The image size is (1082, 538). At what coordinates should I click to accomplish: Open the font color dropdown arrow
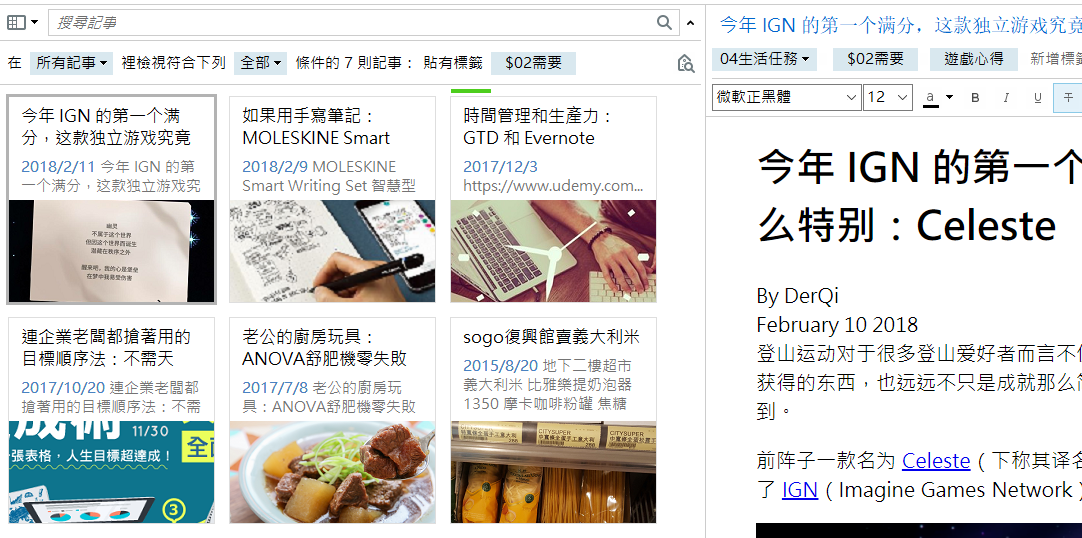tap(950, 97)
